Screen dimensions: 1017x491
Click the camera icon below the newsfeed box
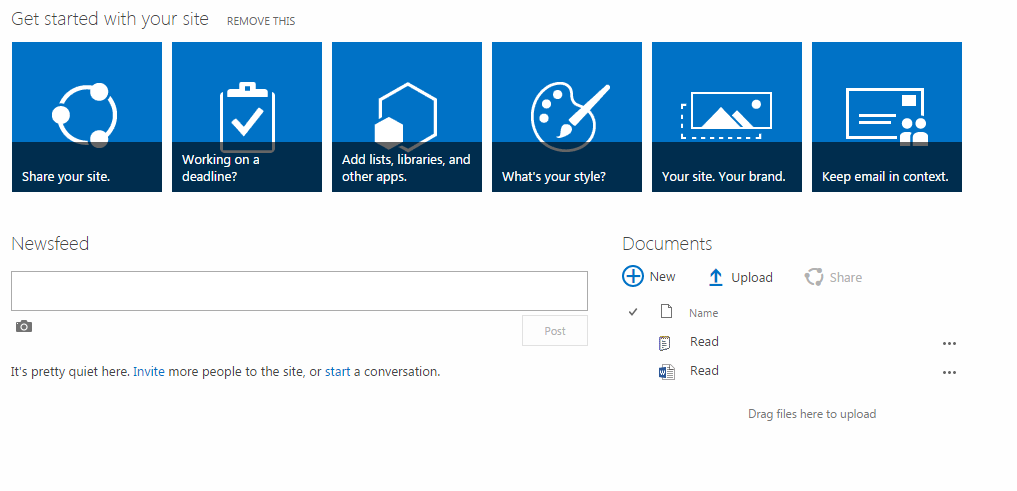click(24, 326)
